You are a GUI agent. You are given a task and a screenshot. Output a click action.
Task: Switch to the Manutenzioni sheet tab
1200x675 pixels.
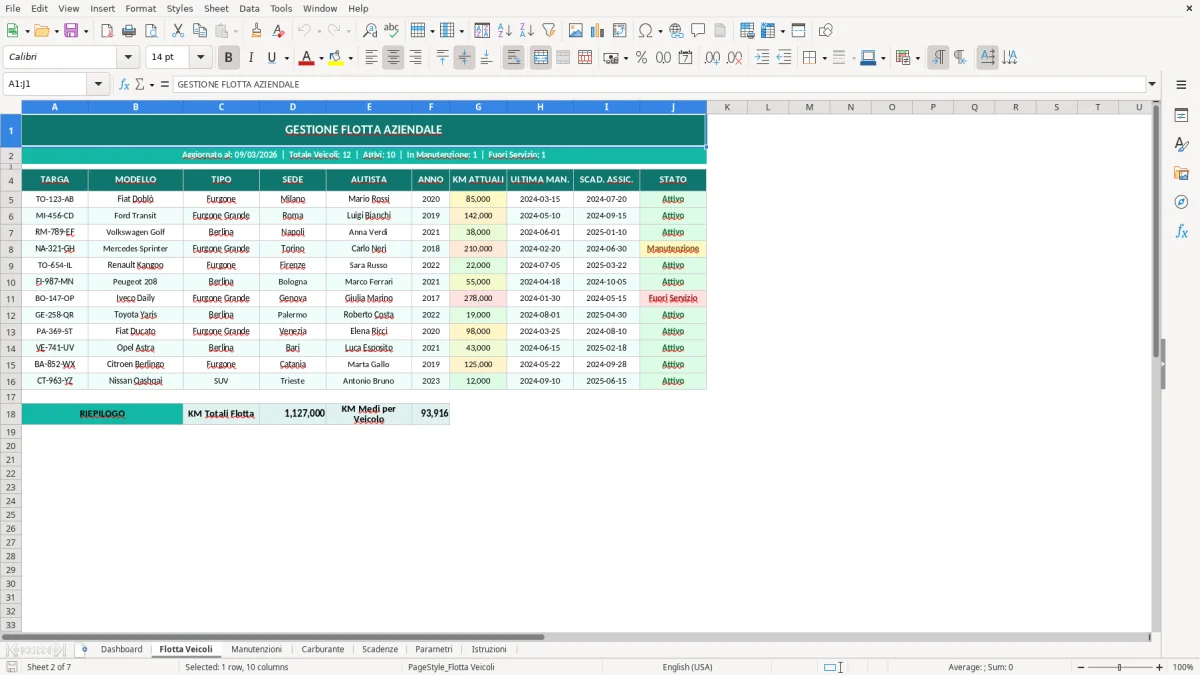[257, 649]
